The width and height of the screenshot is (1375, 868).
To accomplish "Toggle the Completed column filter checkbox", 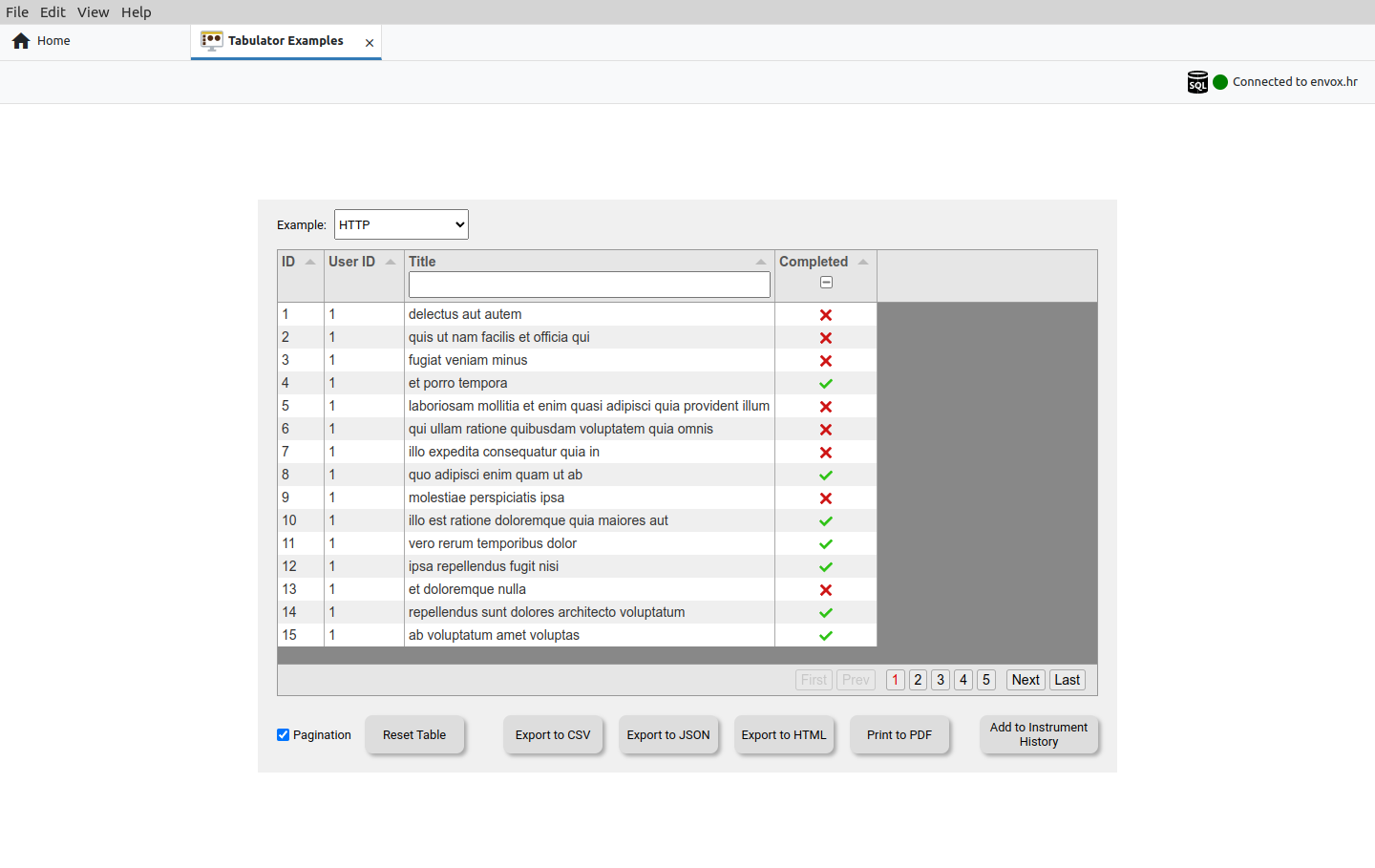I will pyautogui.click(x=826, y=283).
